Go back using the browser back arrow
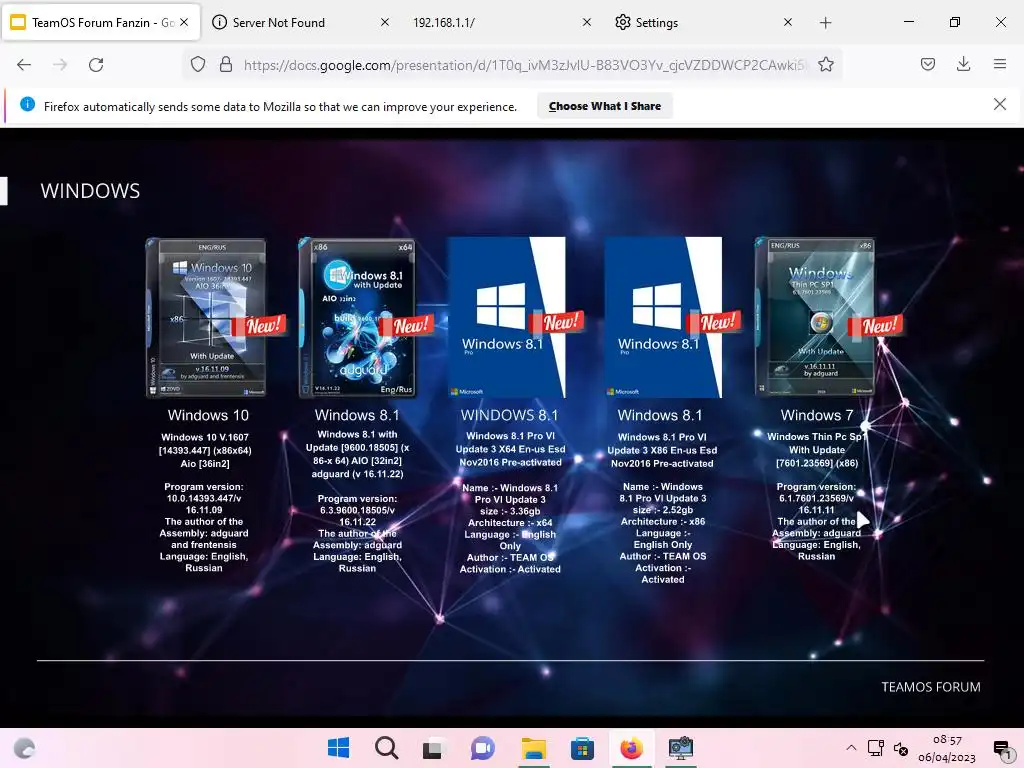 pos(24,65)
